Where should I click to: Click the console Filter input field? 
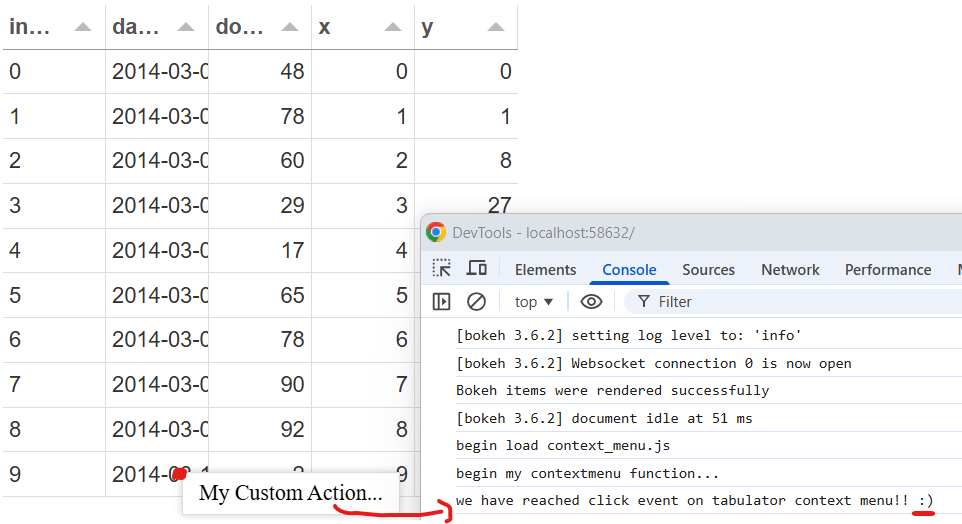coord(790,301)
